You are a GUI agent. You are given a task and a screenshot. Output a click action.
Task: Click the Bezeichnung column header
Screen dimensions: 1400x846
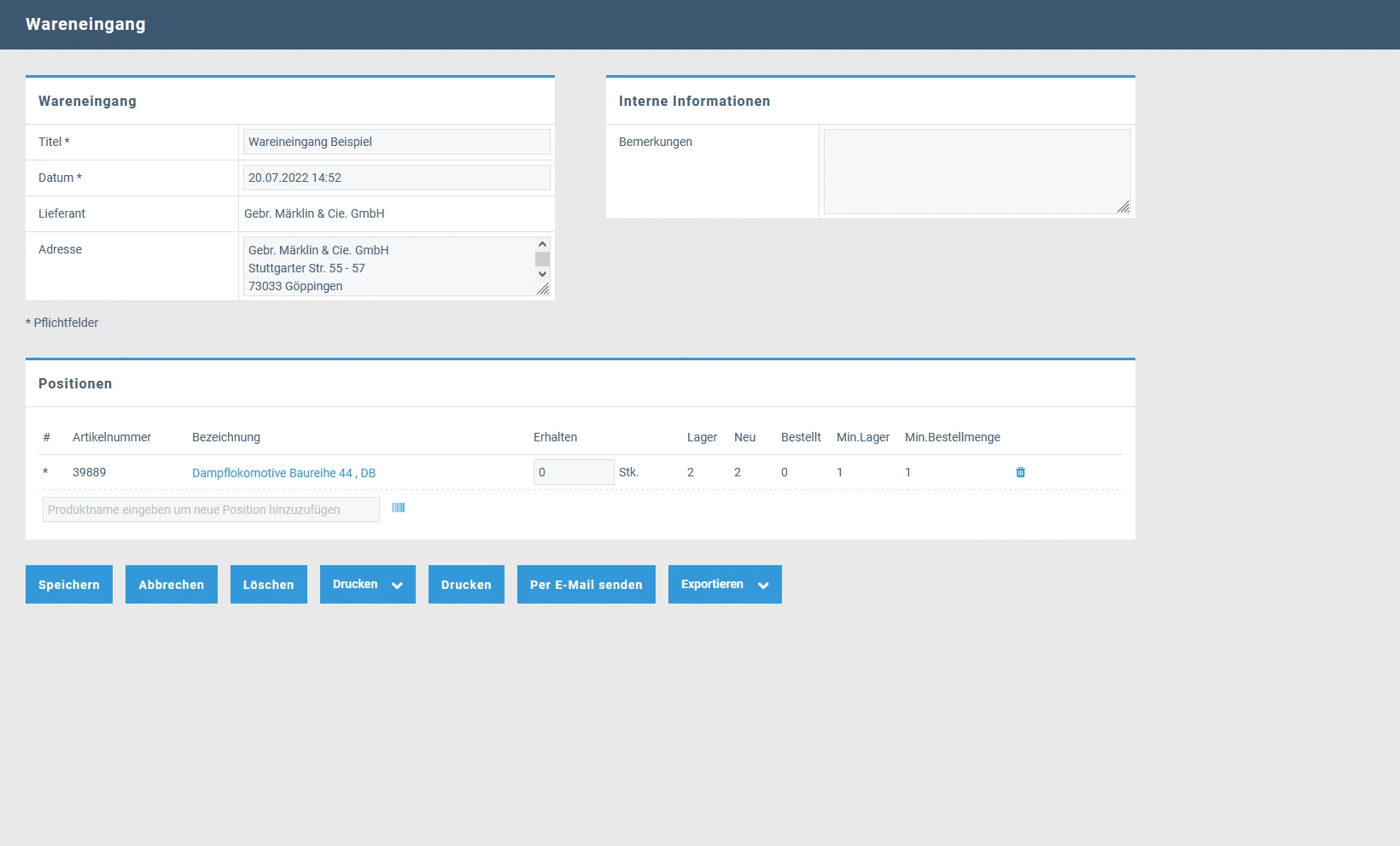(226, 437)
